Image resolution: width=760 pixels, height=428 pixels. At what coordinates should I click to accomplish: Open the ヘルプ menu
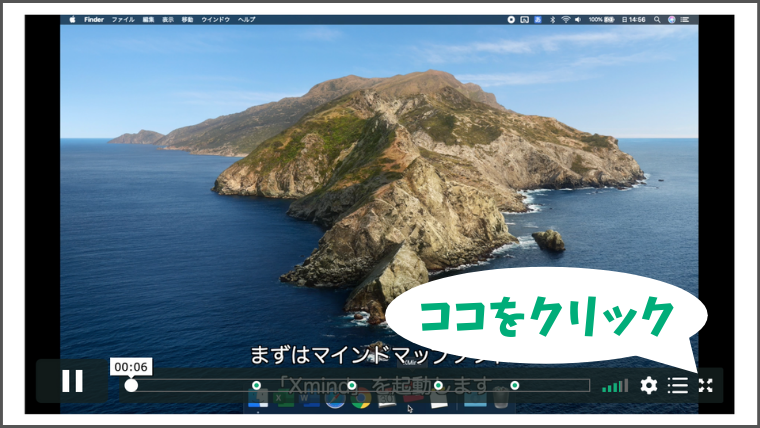246,19
